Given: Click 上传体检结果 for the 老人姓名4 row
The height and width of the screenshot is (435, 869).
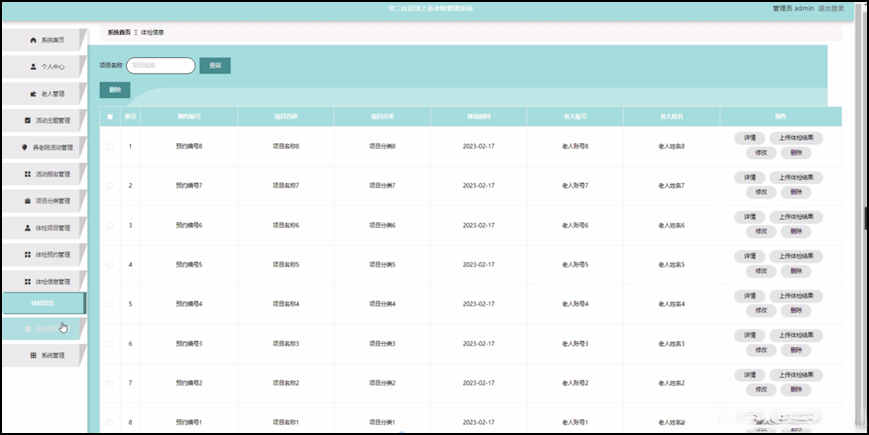Looking at the screenshot, I should pyautogui.click(x=796, y=296).
